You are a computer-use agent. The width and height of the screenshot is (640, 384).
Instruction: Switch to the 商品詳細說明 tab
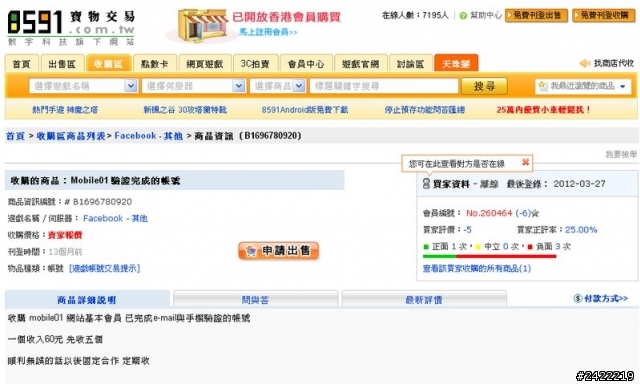[87, 300]
